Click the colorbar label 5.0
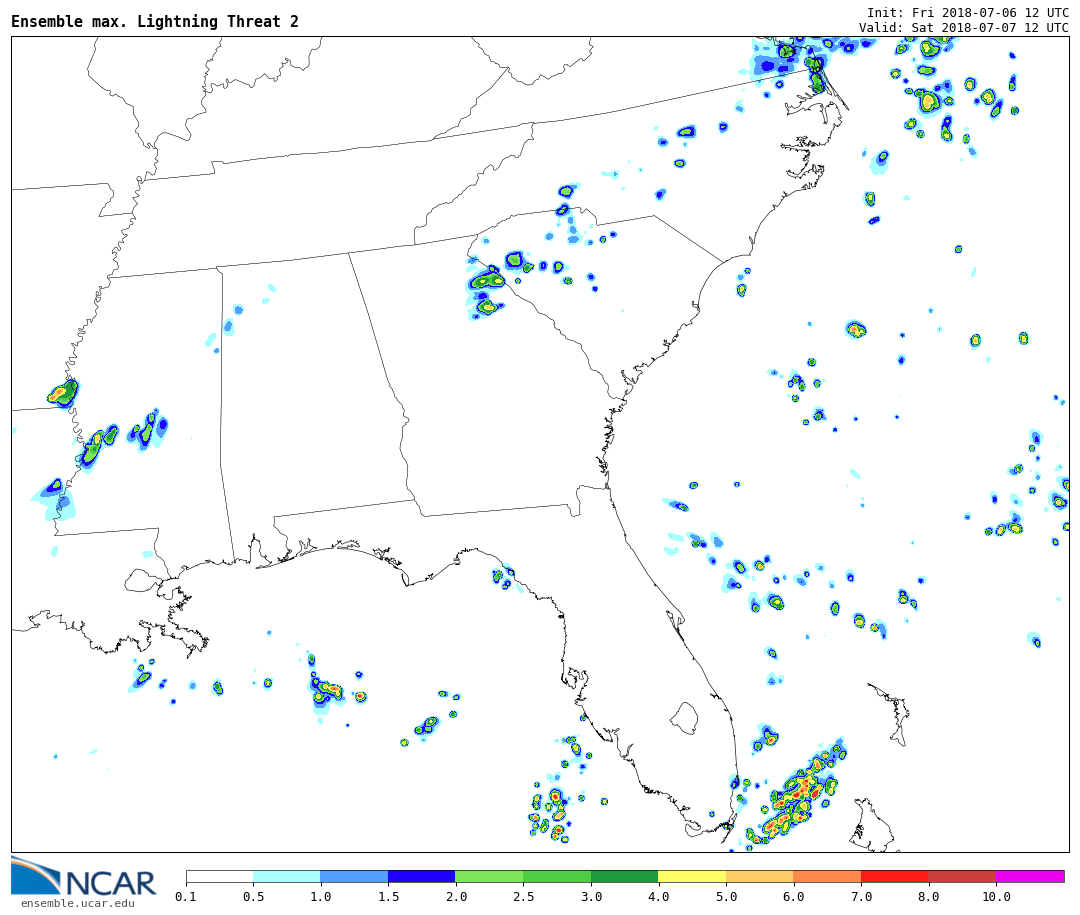This screenshot has height=915, width=1080. 726,896
